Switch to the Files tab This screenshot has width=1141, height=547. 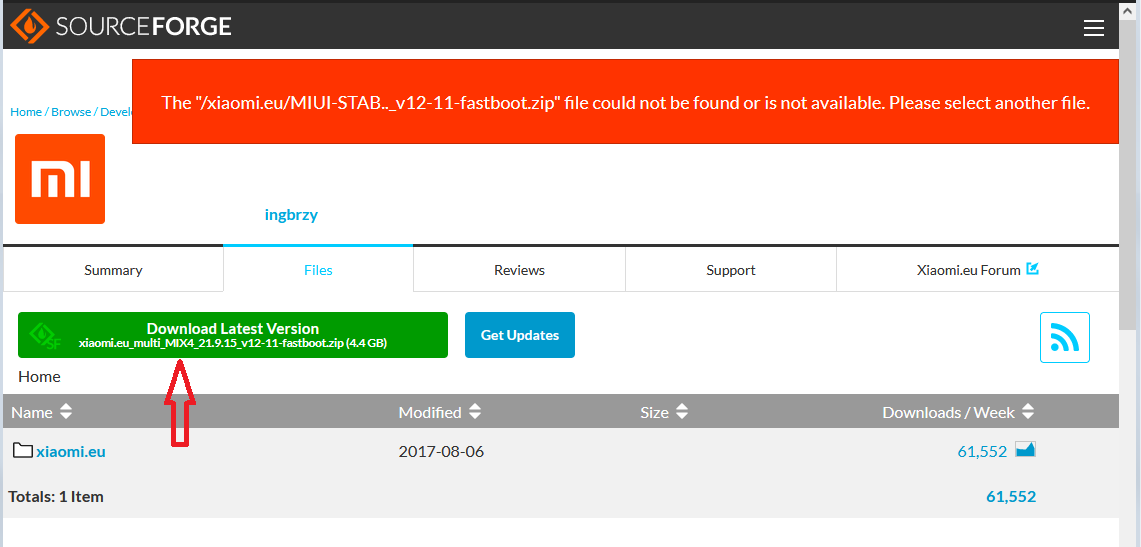point(319,270)
